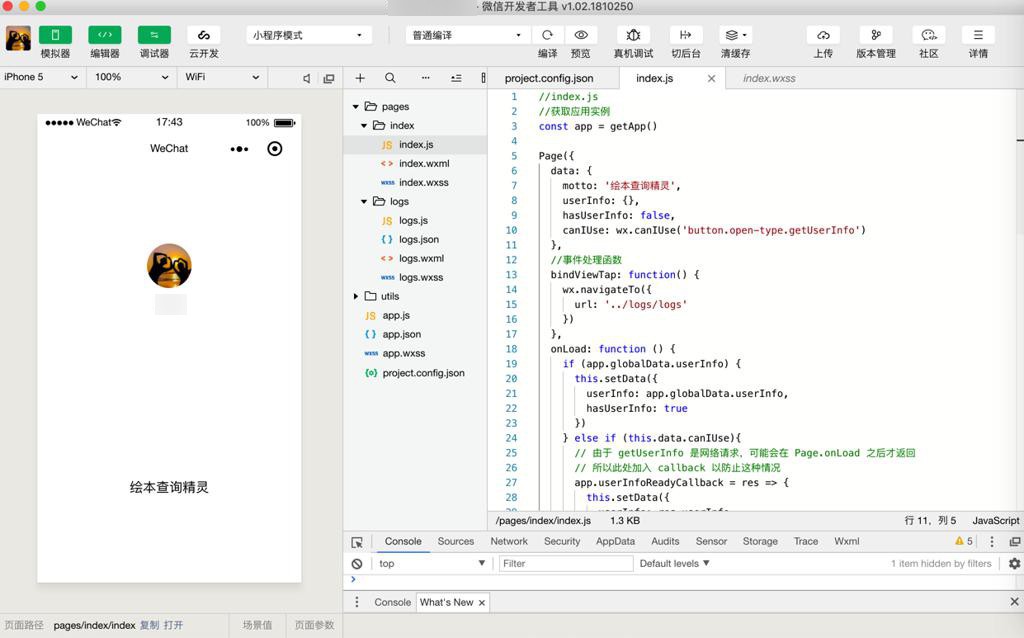The height and width of the screenshot is (638, 1024).
Task: Click the Compile (编译) refresh icon
Action: (x=547, y=35)
